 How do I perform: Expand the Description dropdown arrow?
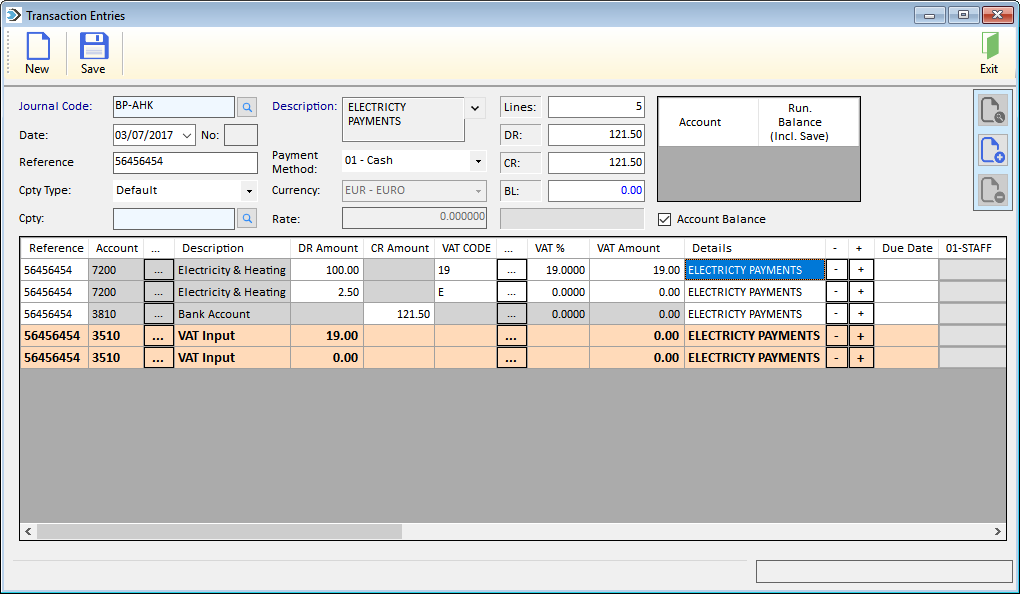pyautogui.click(x=475, y=108)
